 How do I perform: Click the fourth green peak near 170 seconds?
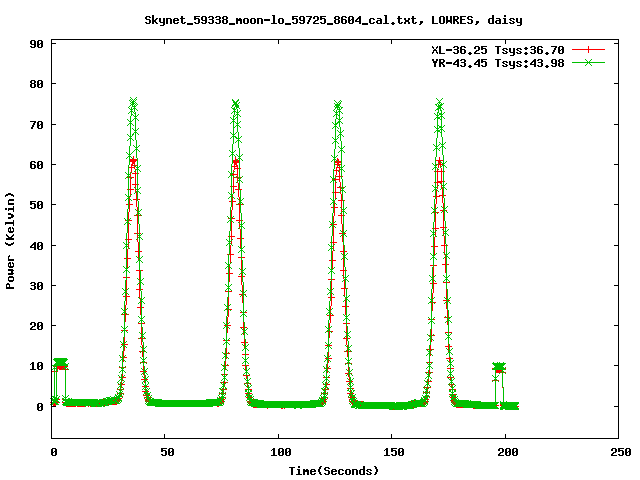tap(439, 102)
